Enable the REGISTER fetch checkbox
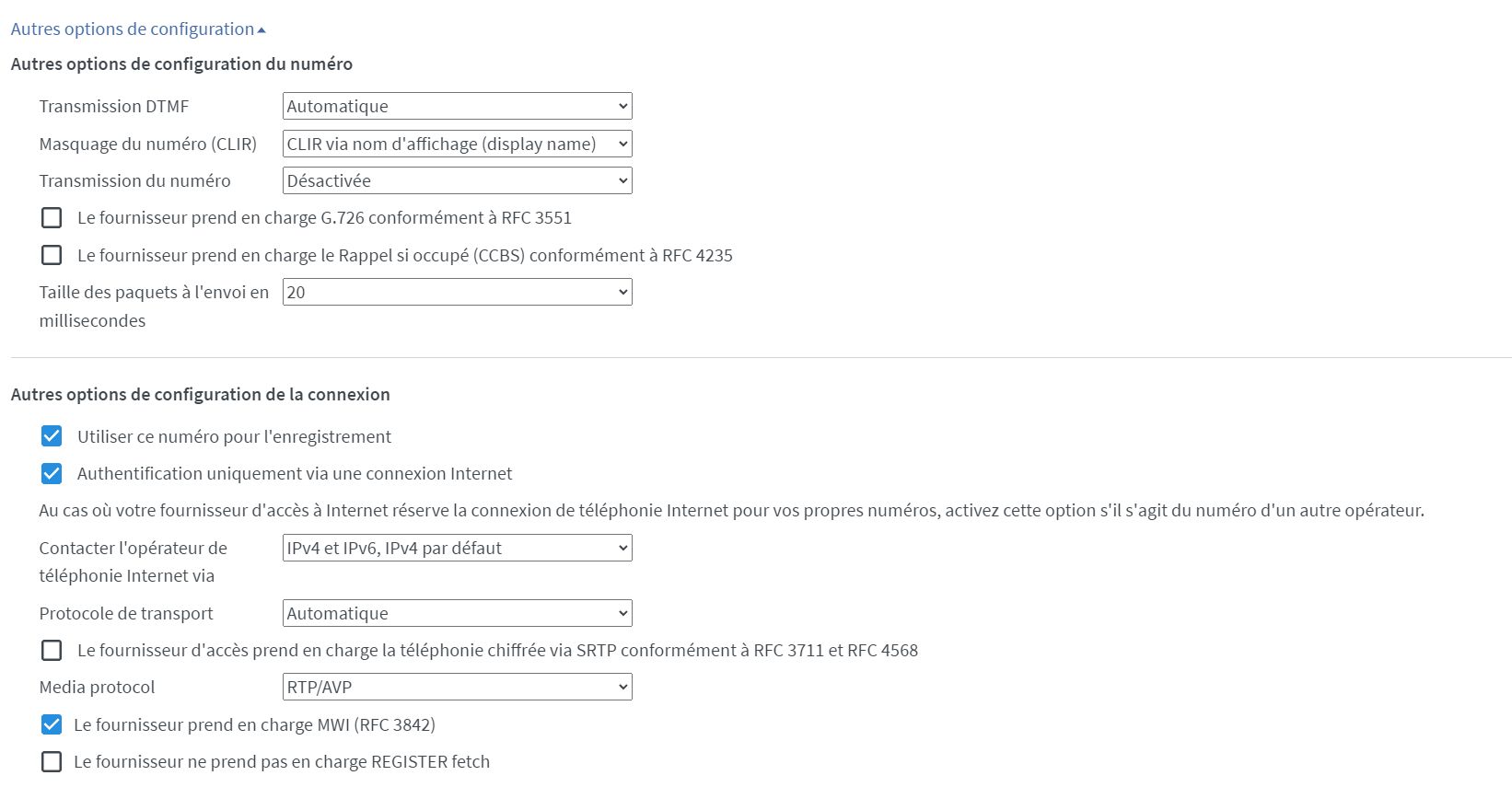 [52, 761]
